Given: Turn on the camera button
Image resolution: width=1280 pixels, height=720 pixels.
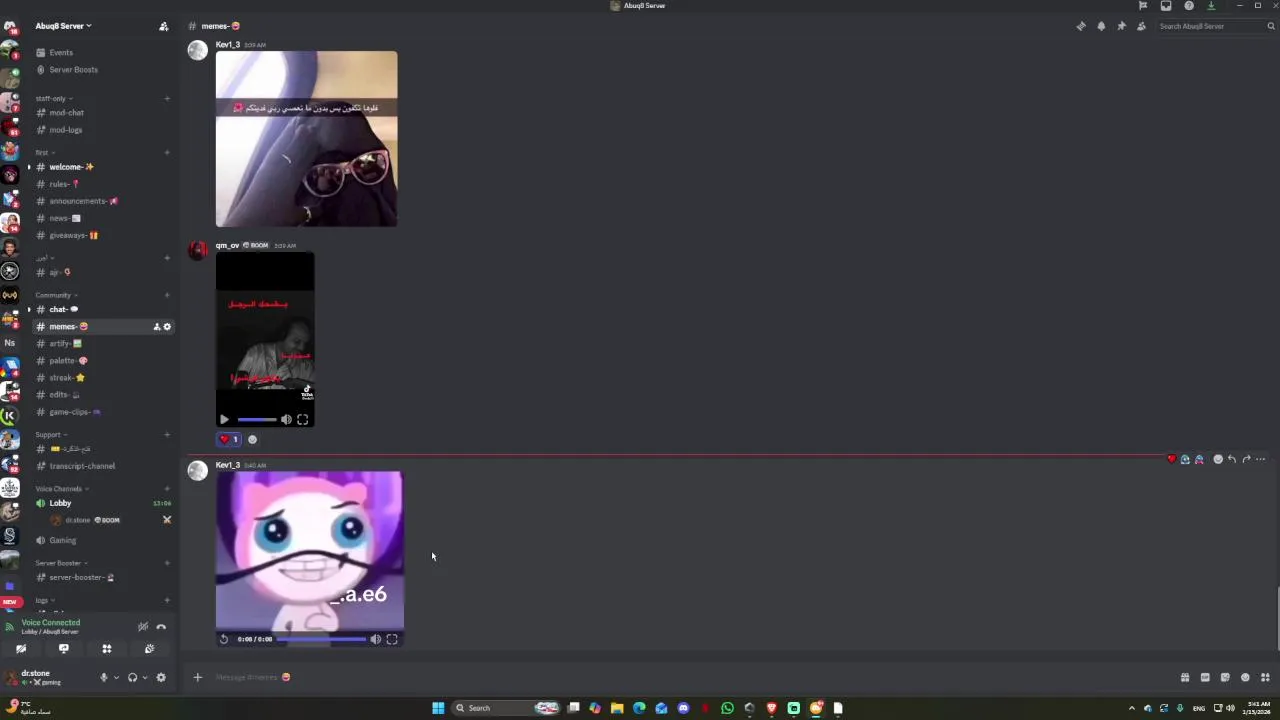Looking at the screenshot, I should pyautogui.click(x=21, y=649).
